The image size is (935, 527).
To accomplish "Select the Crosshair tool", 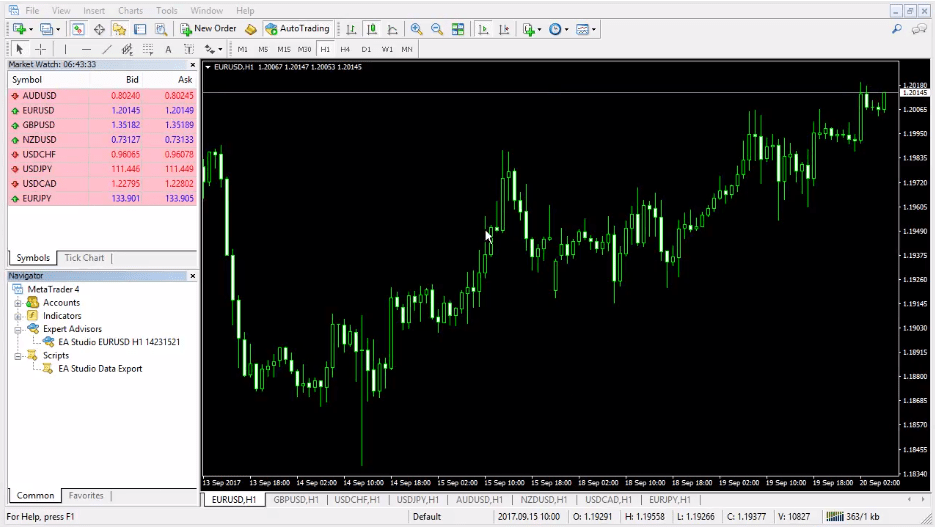I will pos(40,49).
